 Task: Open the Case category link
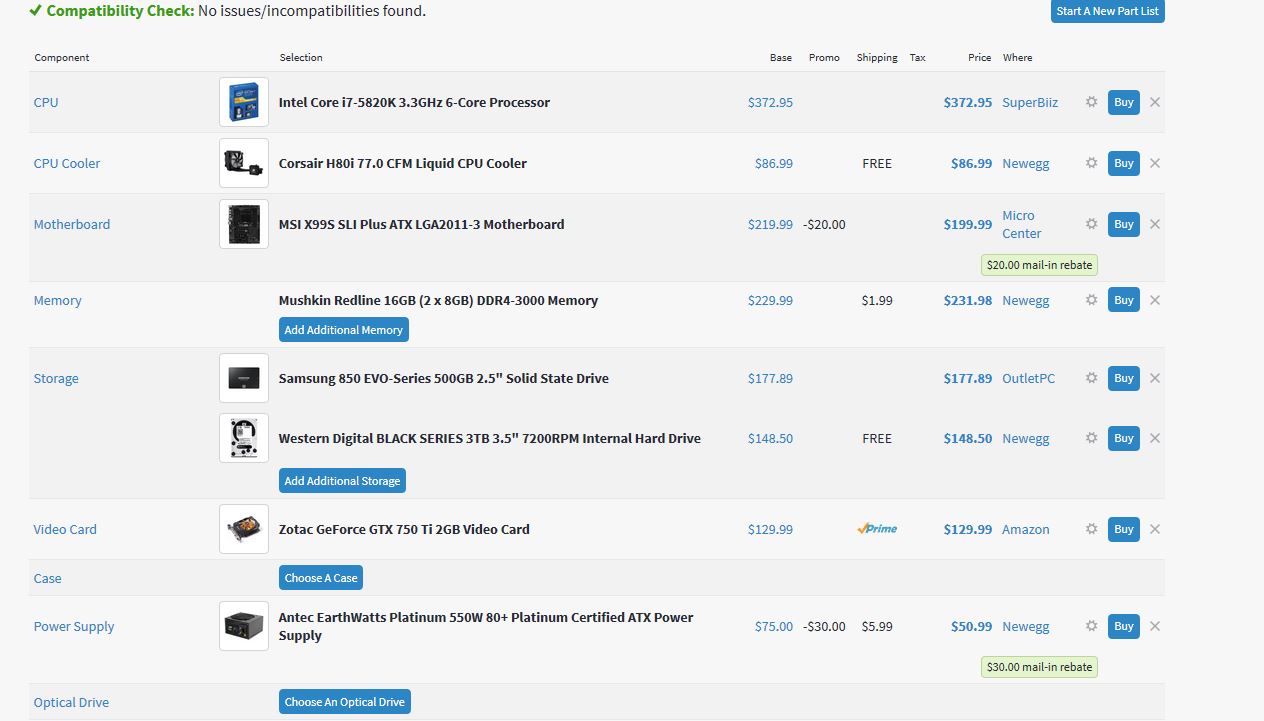47,578
